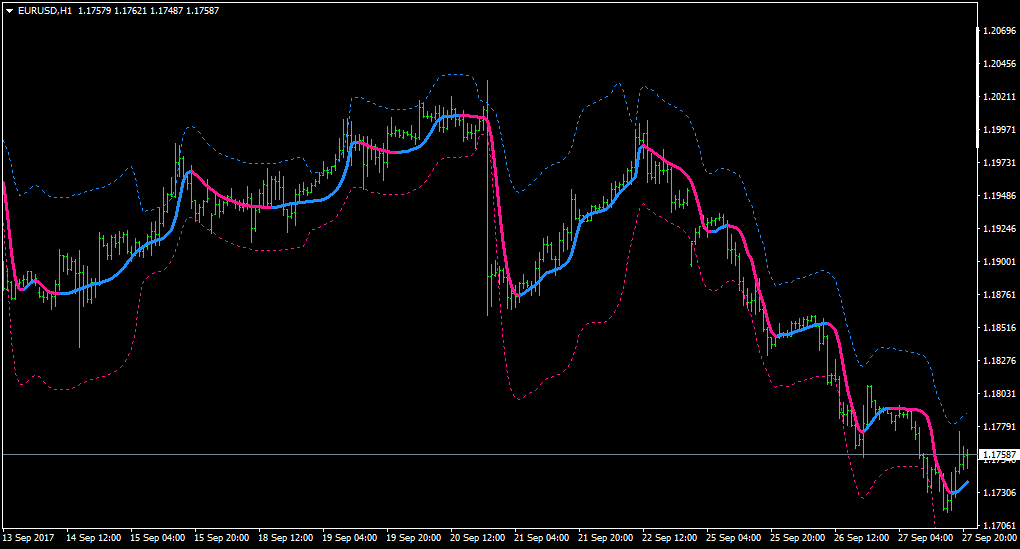Click price scale value 1.17306

(x=999, y=493)
